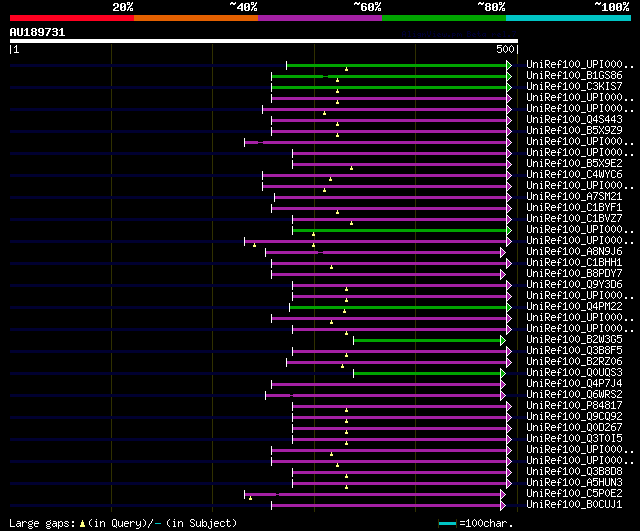This screenshot has width=640, height=531.
Task: Click the white query sequence bar
Action: (264, 41)
